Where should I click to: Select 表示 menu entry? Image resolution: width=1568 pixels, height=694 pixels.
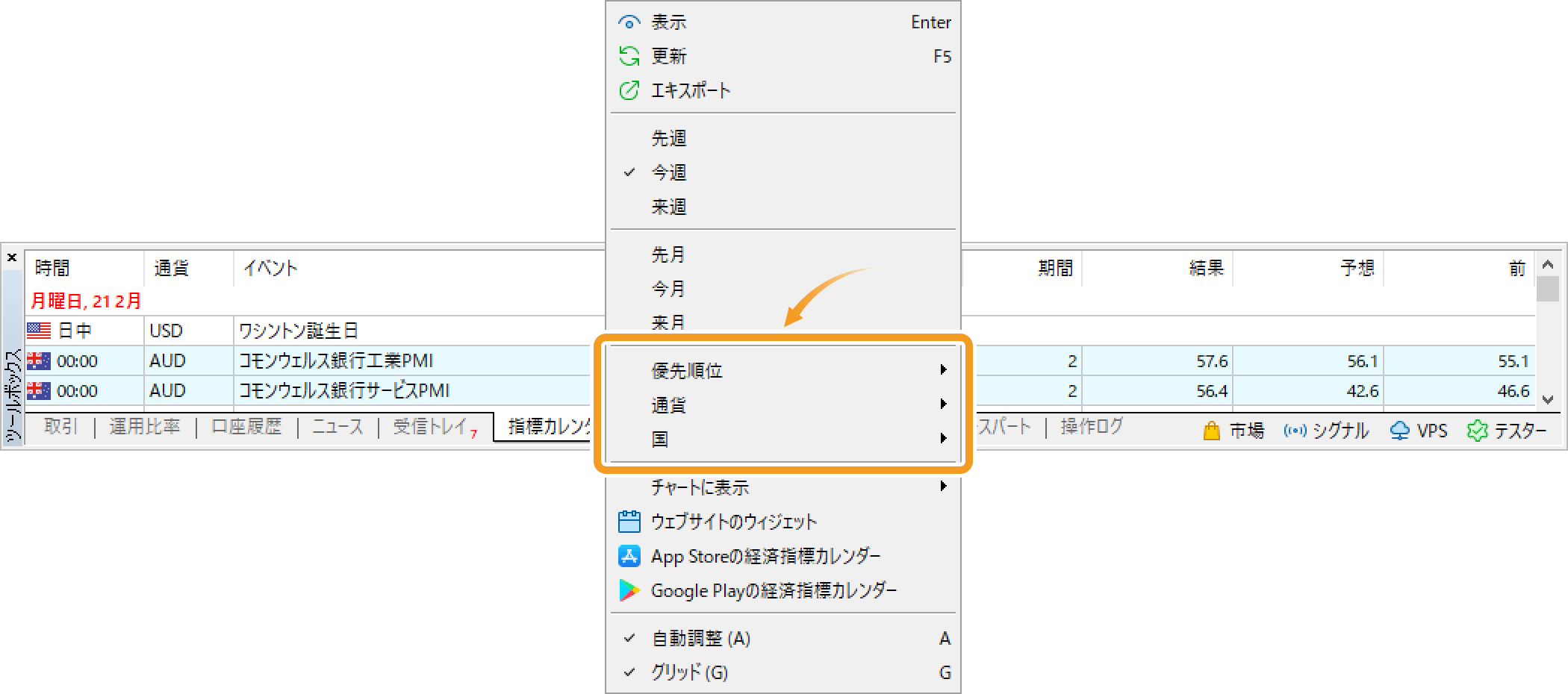tap(783, 22)
